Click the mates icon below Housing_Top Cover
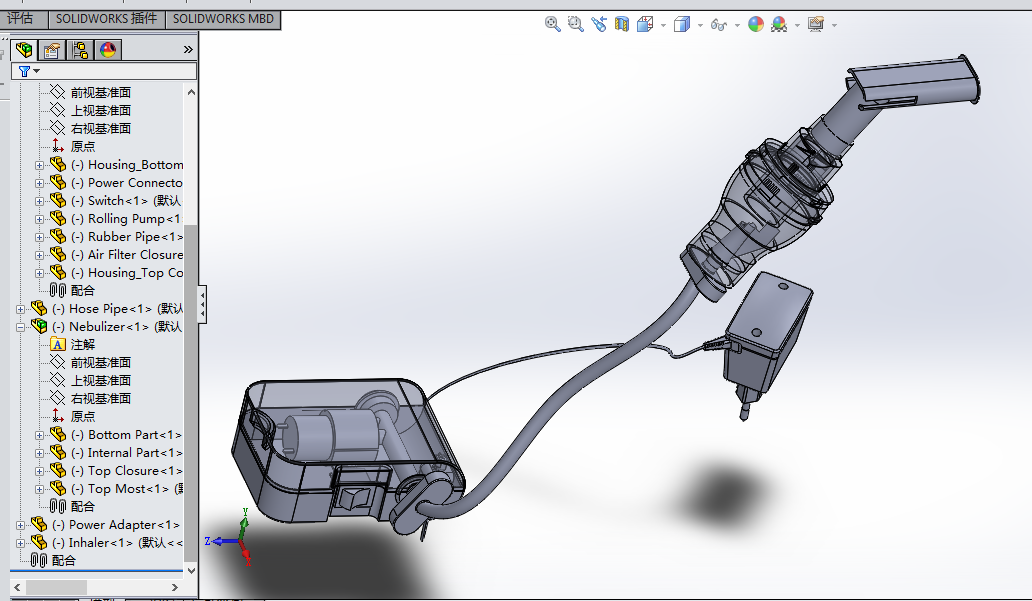The image size is (1032, 601). click(58, 290)
